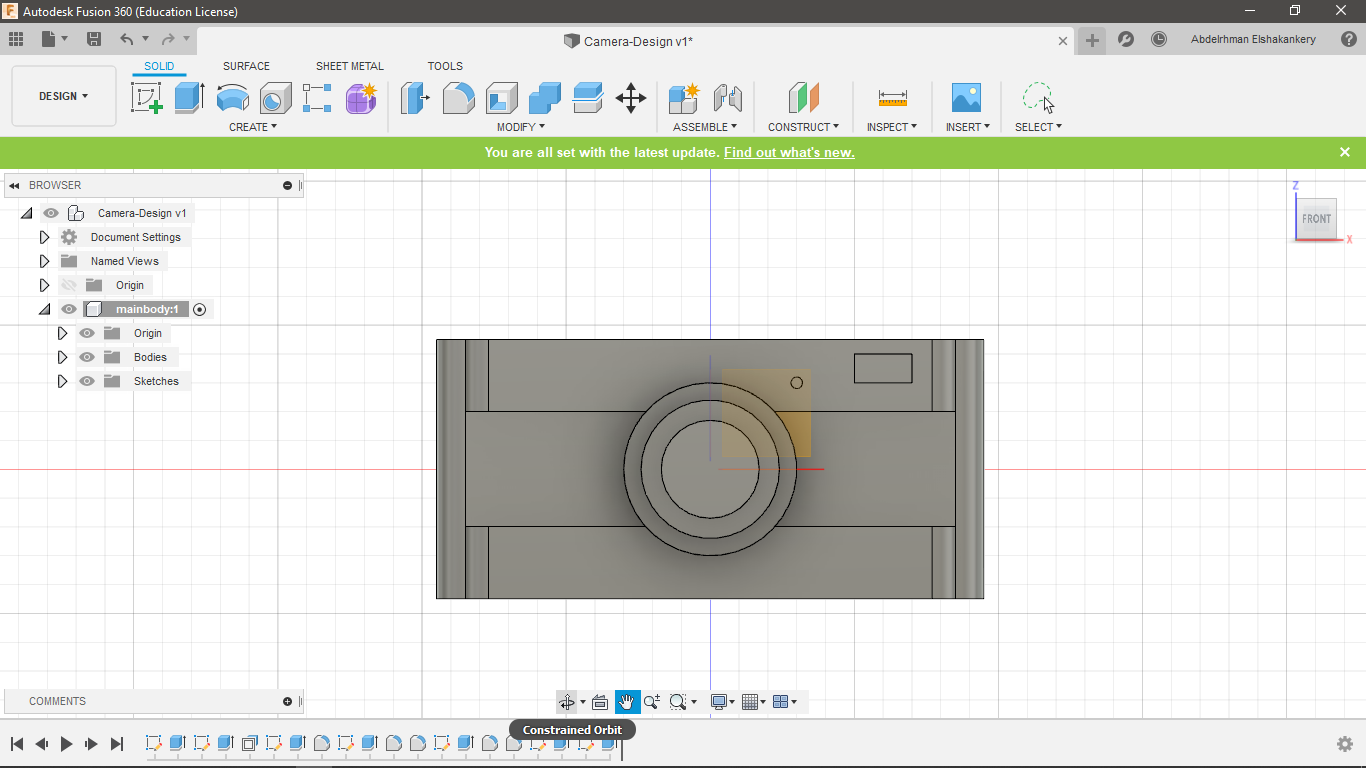Viewport: 1366px width, 768px height.
Task: Open Display Settings dropdown
Action: (x=723, y=702)
